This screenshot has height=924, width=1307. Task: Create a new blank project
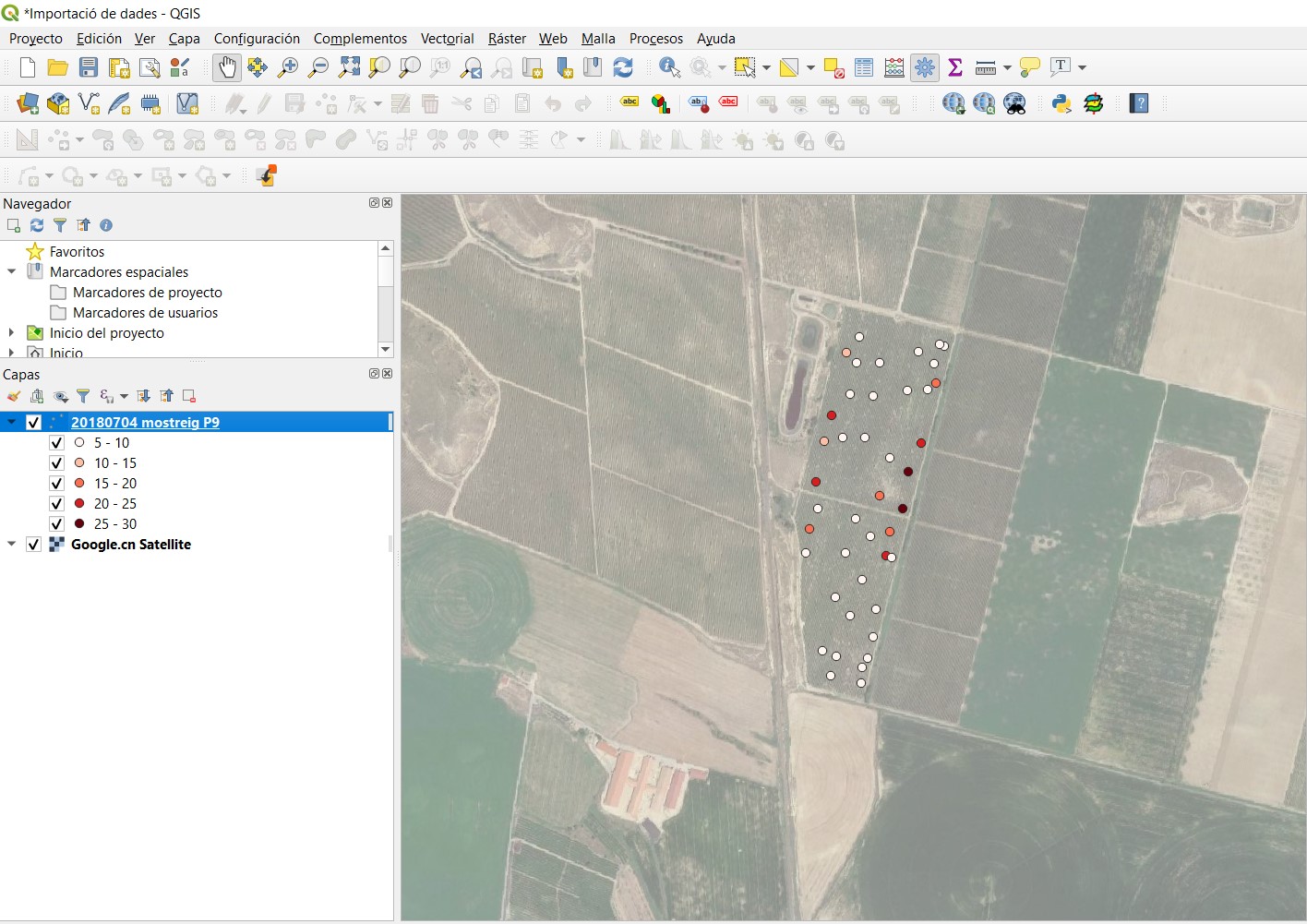pos(28,67)
